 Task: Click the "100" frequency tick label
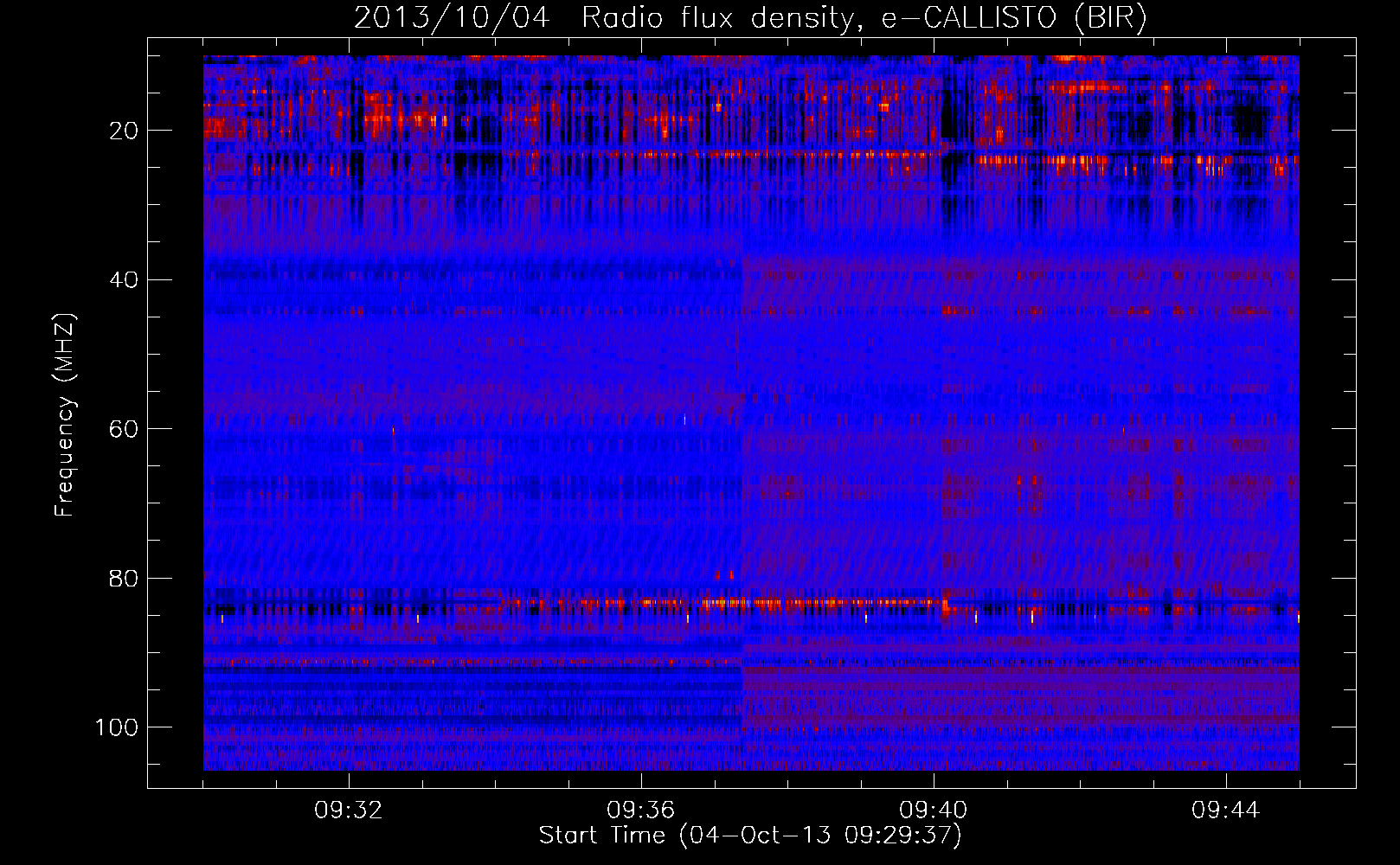[x=117, y=727]
